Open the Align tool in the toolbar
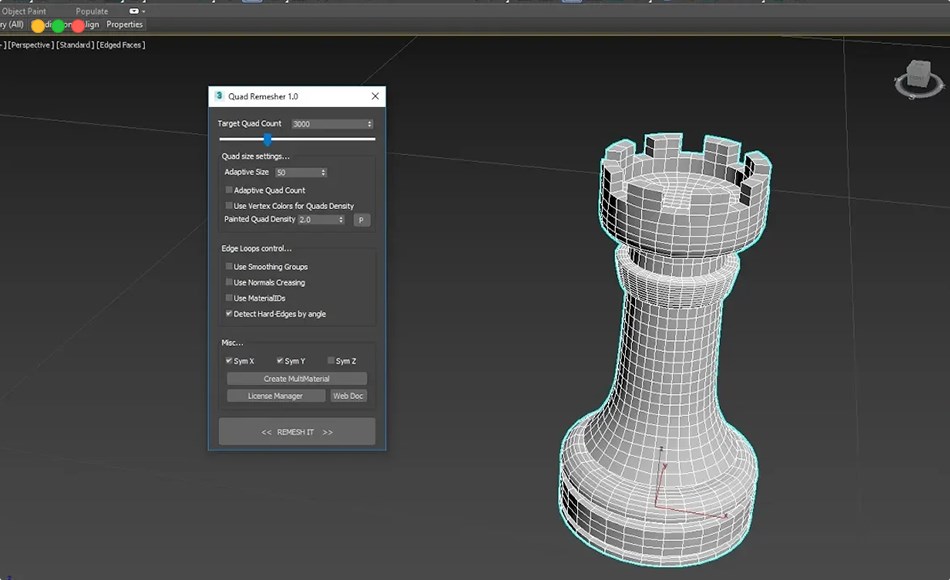Image resolution: width=950 pixels, height=580 pixels. [88, 25]
